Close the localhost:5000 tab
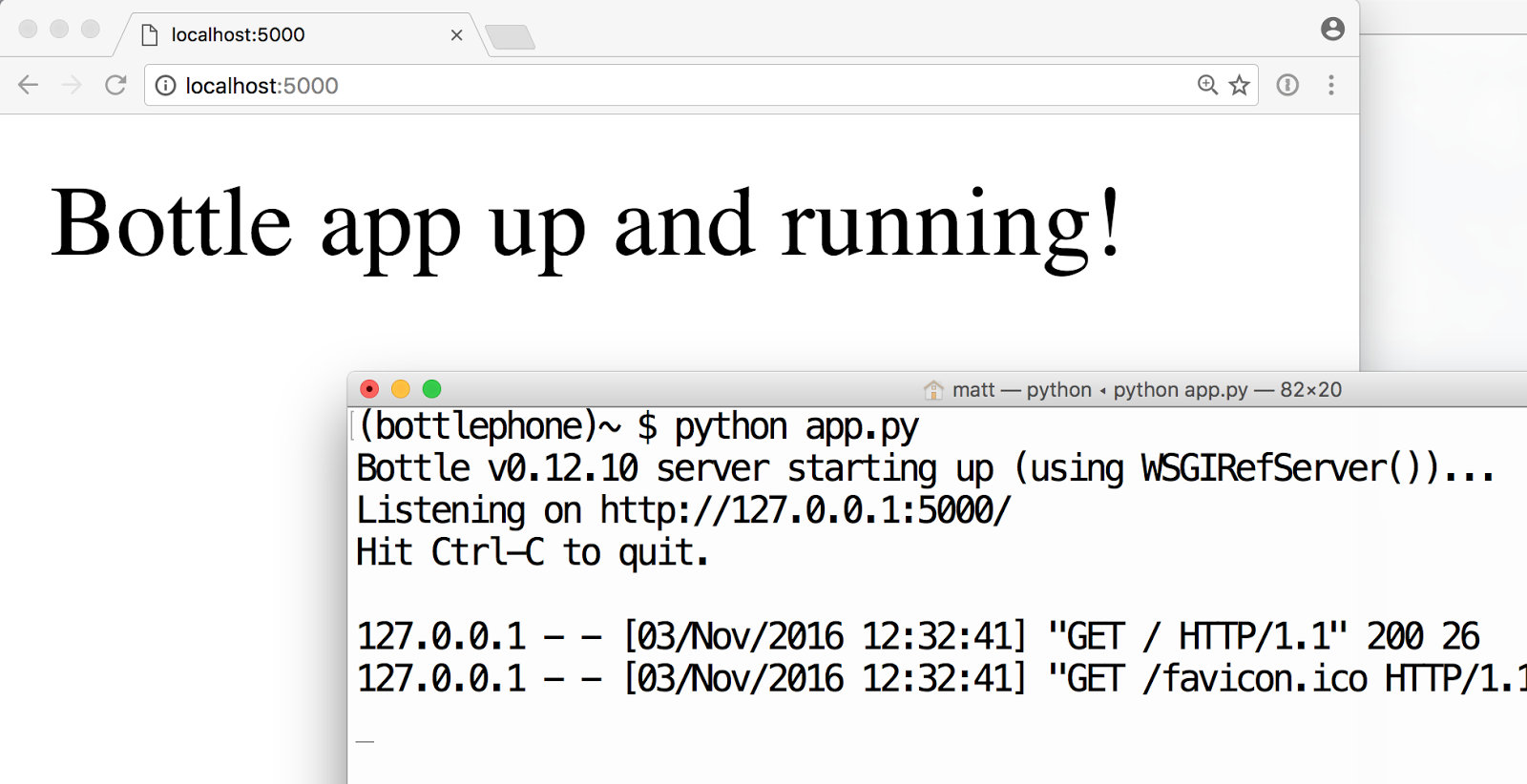The height and width of the screenshot is (784, 1527). (456, 35)
